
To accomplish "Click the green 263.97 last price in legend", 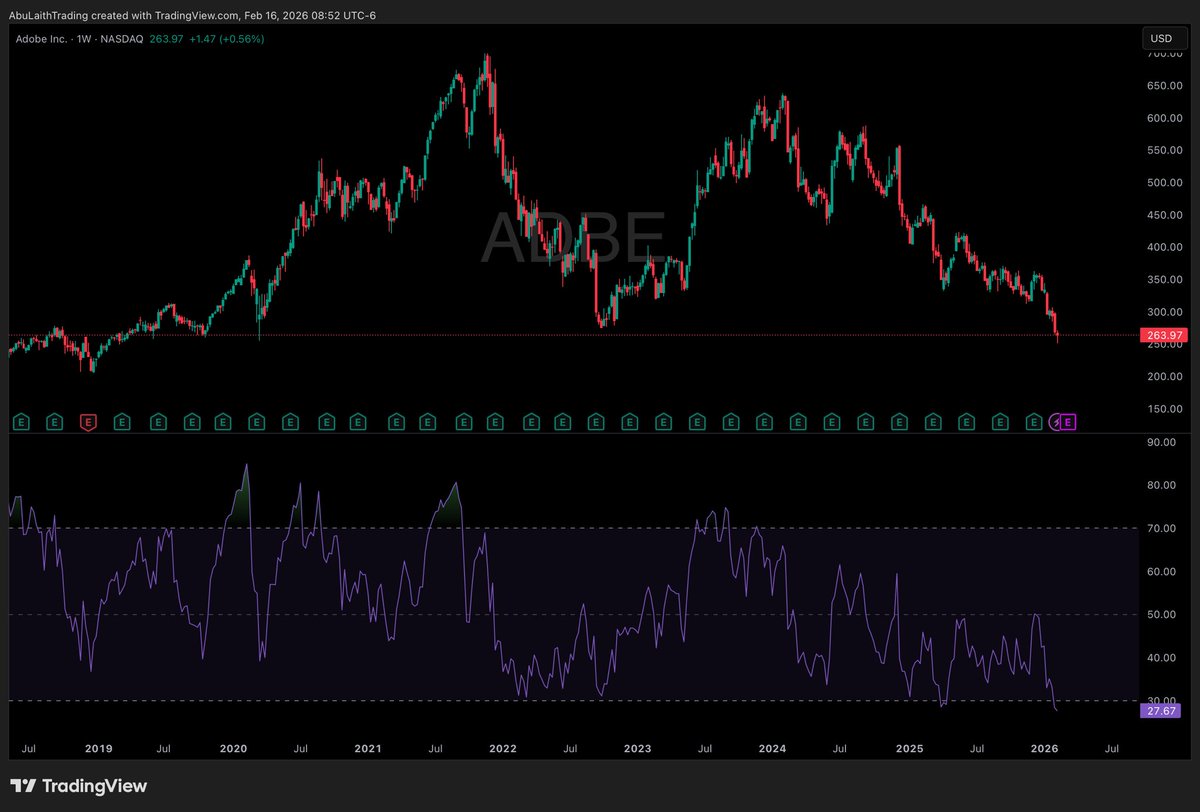I will 167,39.
